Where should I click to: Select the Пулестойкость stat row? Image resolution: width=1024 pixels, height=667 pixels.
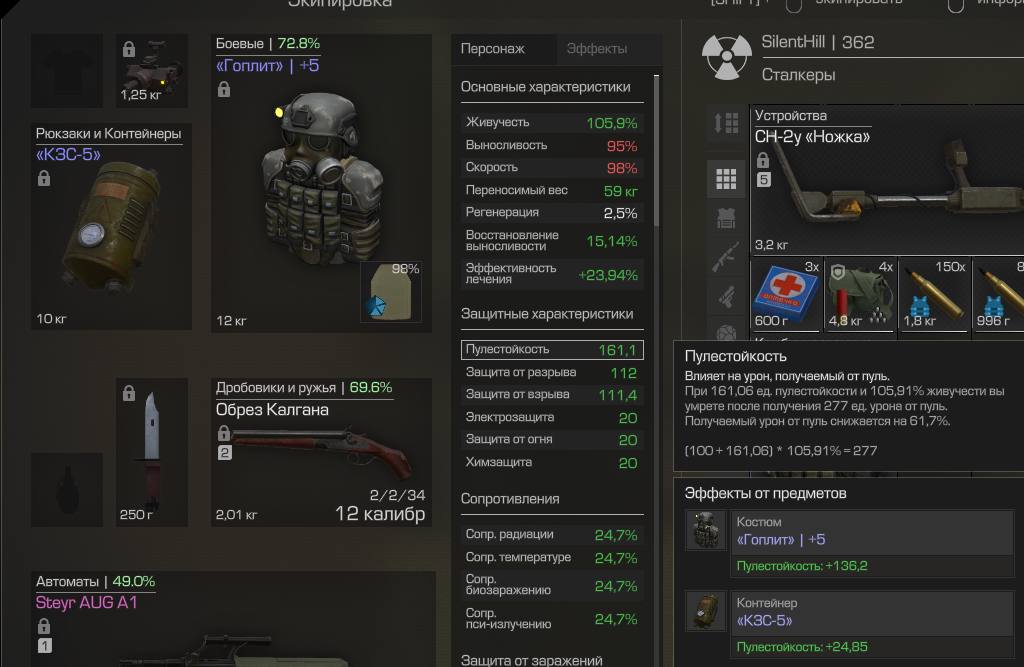(x=552, y=350)
